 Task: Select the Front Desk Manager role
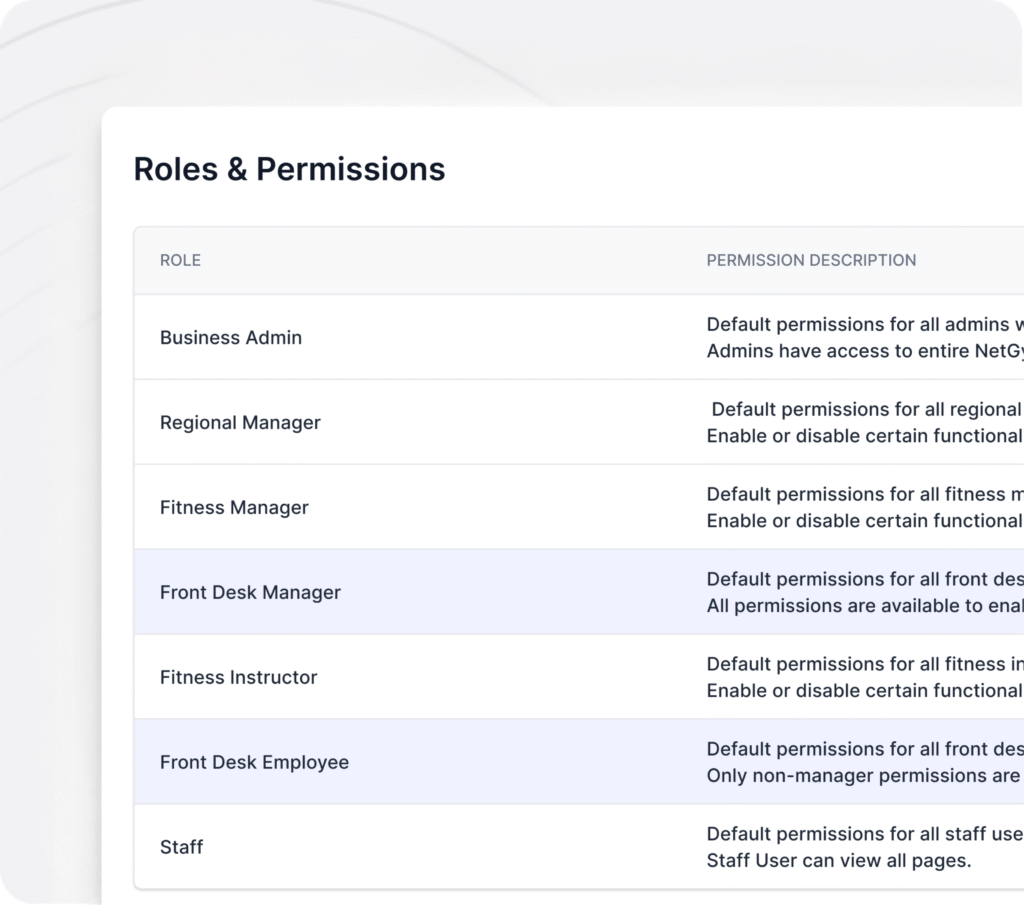point(250,593)
